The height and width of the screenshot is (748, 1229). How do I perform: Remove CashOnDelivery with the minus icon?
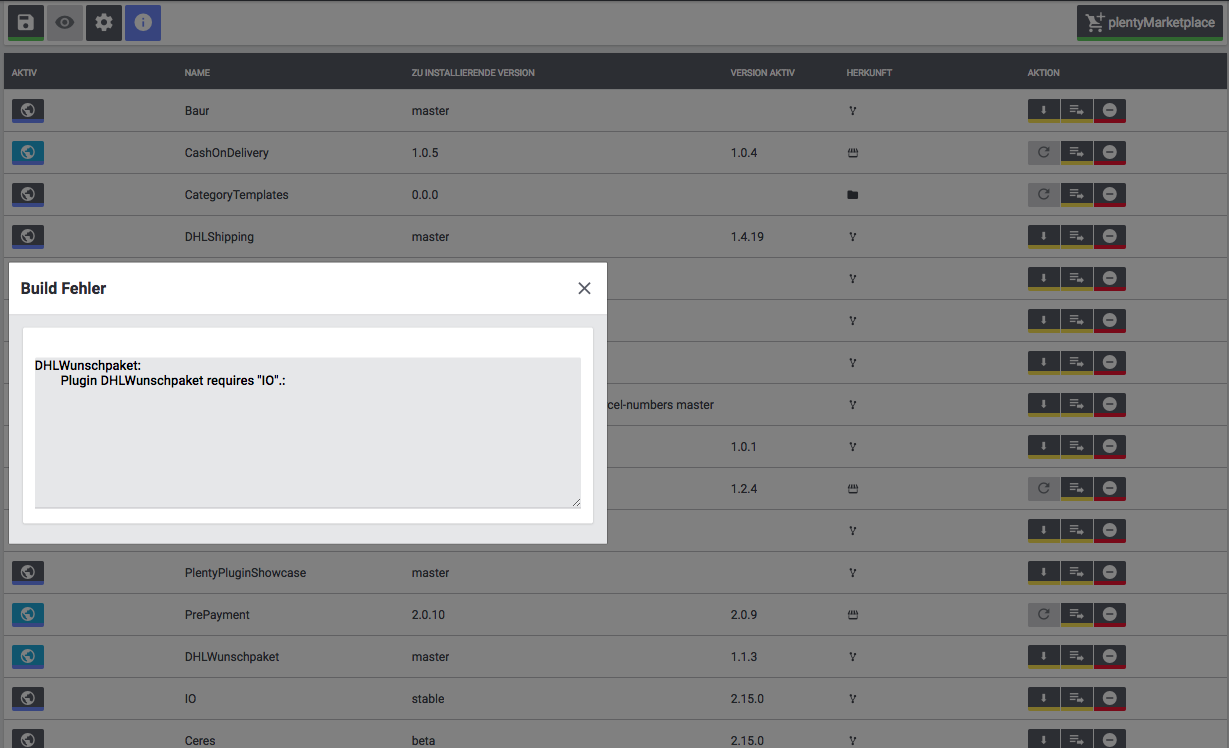pyautogui.click(x=1110, y=153)
